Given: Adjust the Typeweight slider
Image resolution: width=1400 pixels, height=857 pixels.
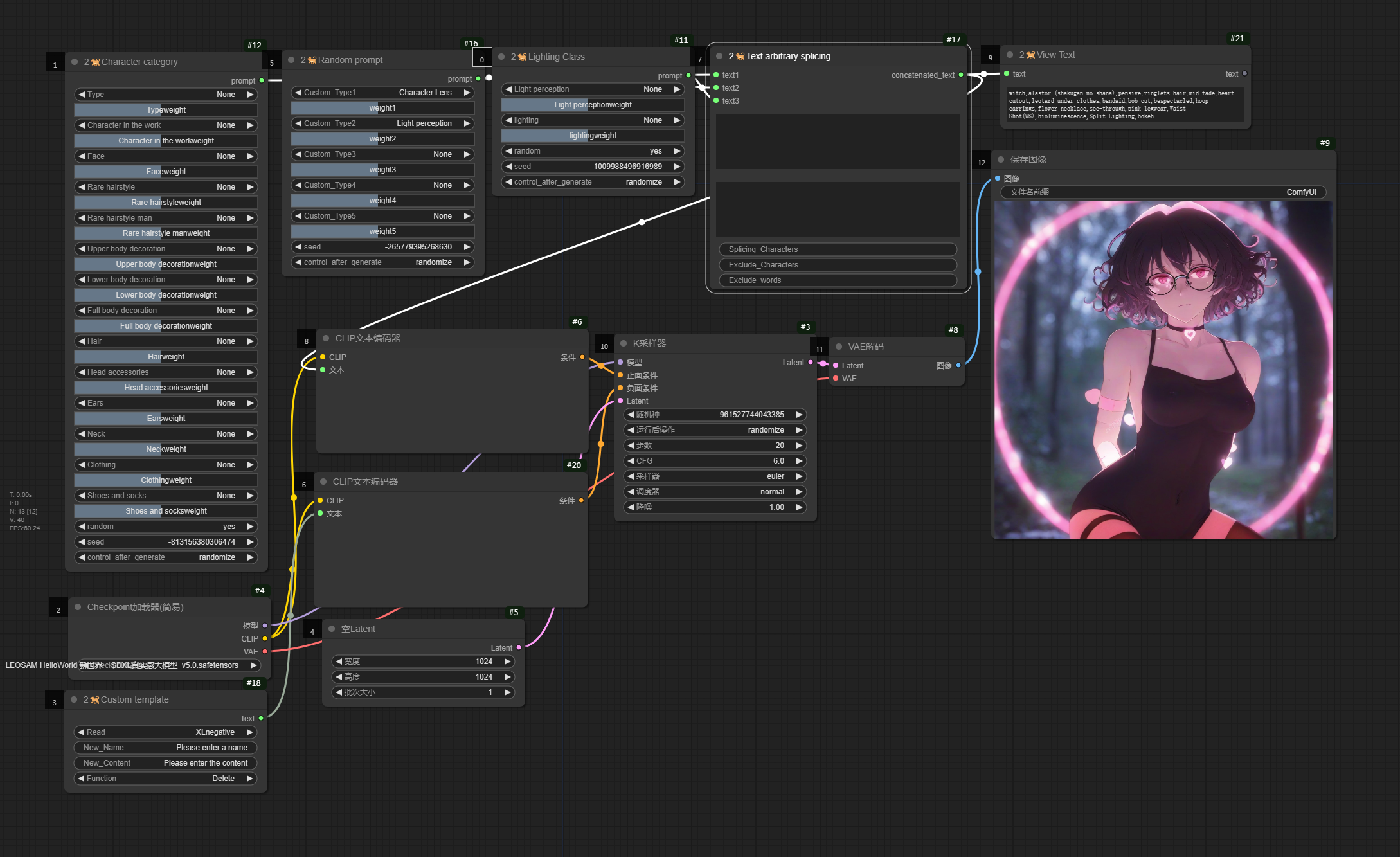Looking at the screenshot, I should (x=166, y=110).
